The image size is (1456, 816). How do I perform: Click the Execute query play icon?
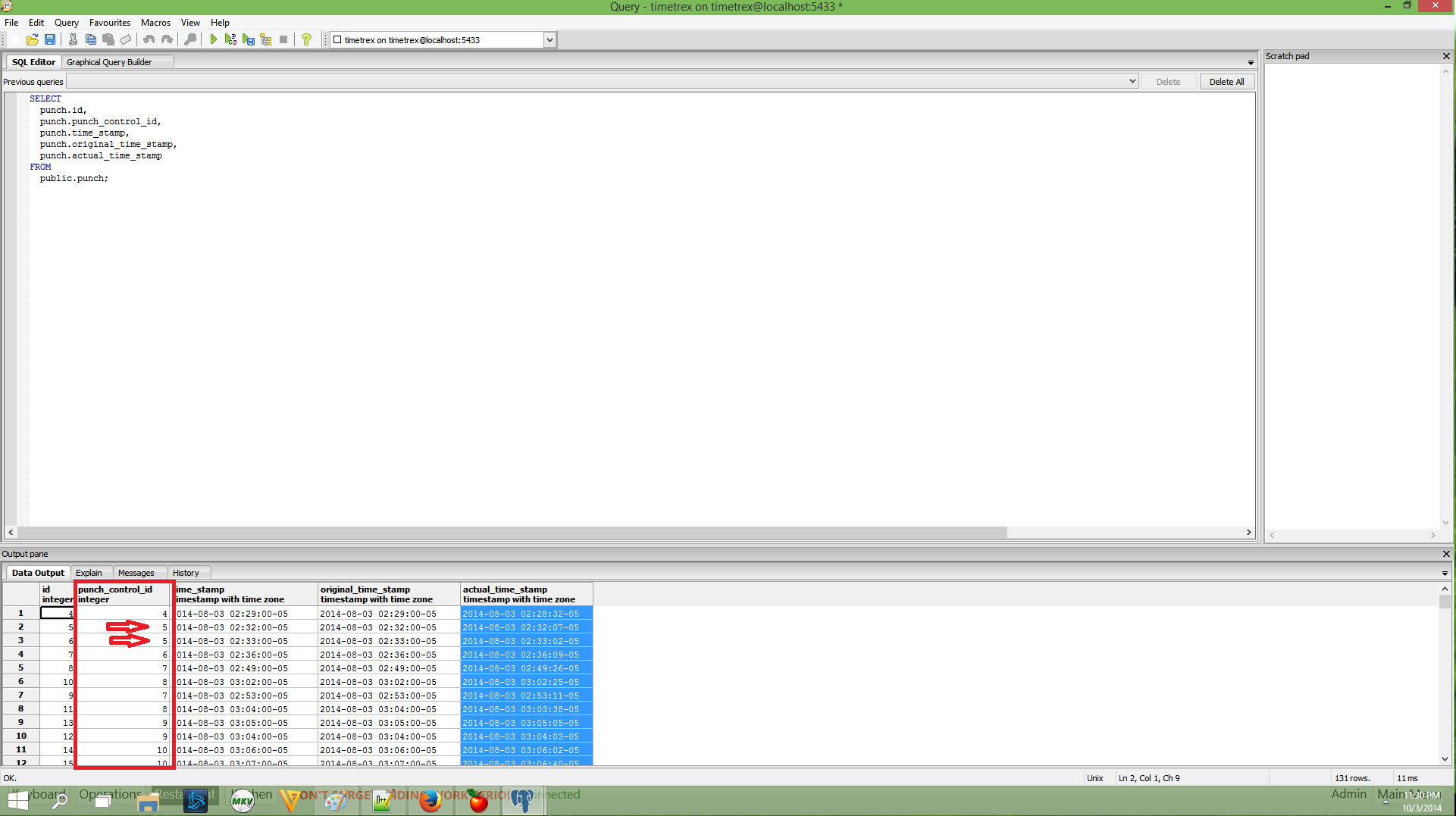click(x=213, y=39)
